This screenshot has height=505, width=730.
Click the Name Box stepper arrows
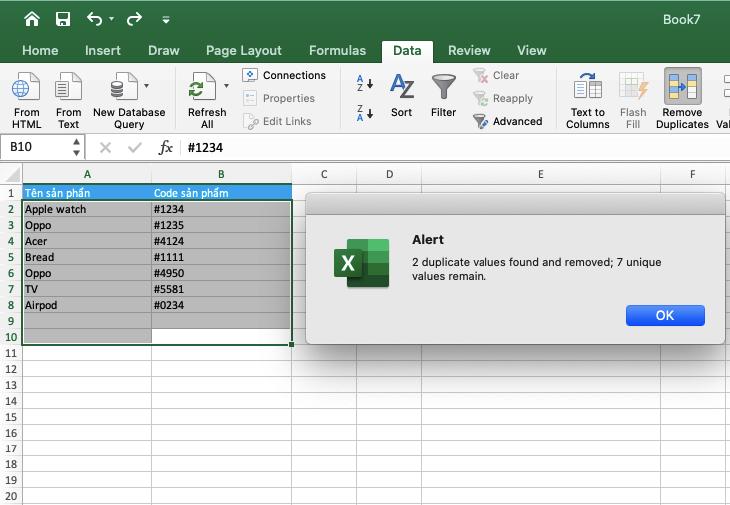point(76,147)
